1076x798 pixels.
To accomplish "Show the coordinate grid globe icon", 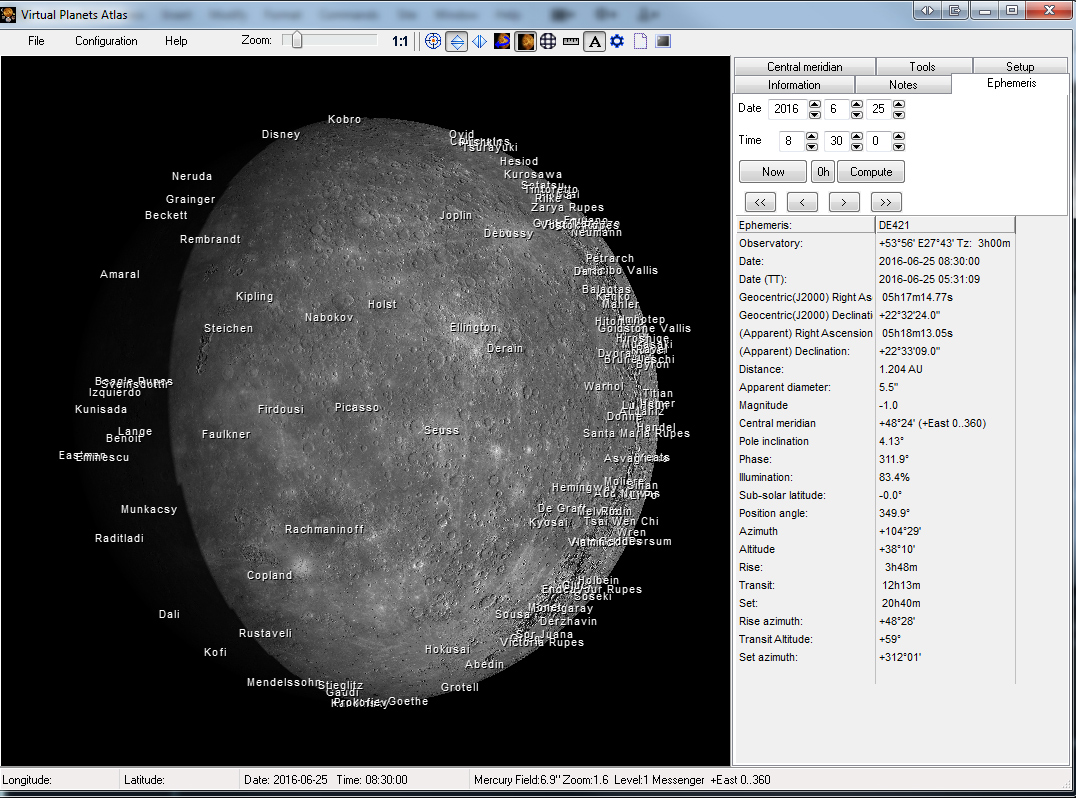I will pos(548,41).
